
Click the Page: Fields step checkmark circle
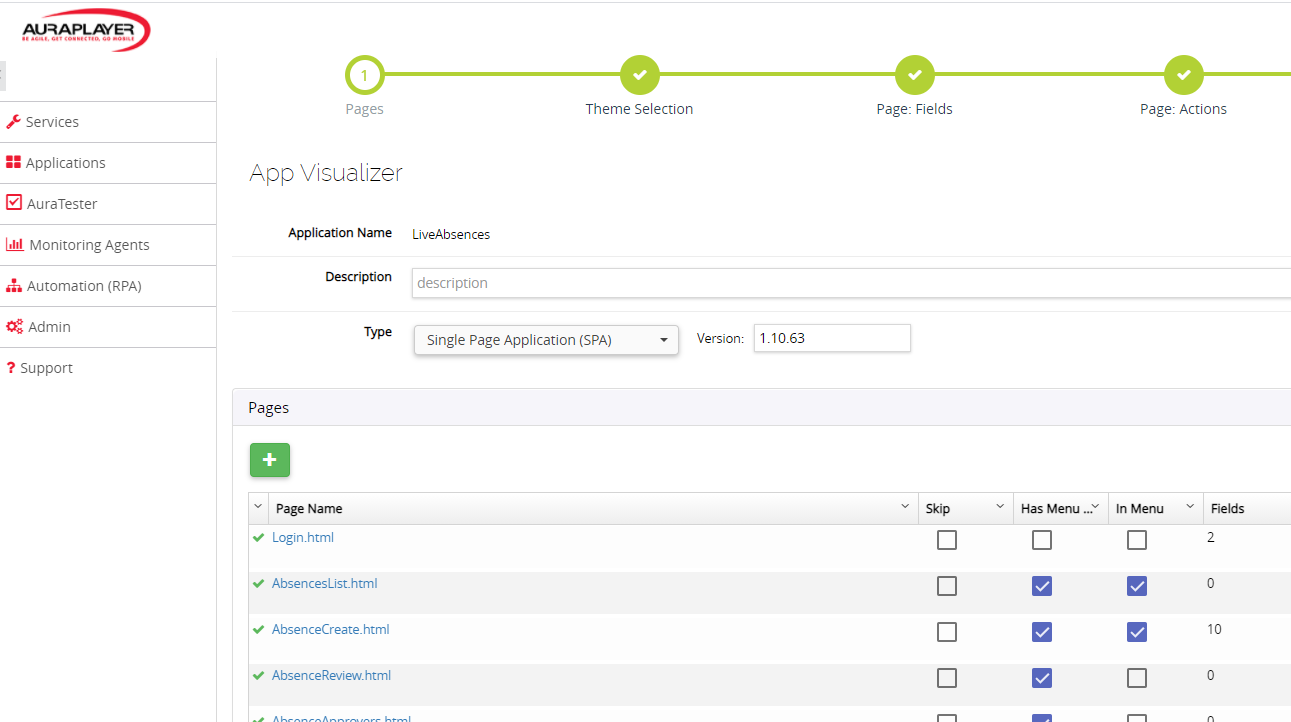point(915,75)
